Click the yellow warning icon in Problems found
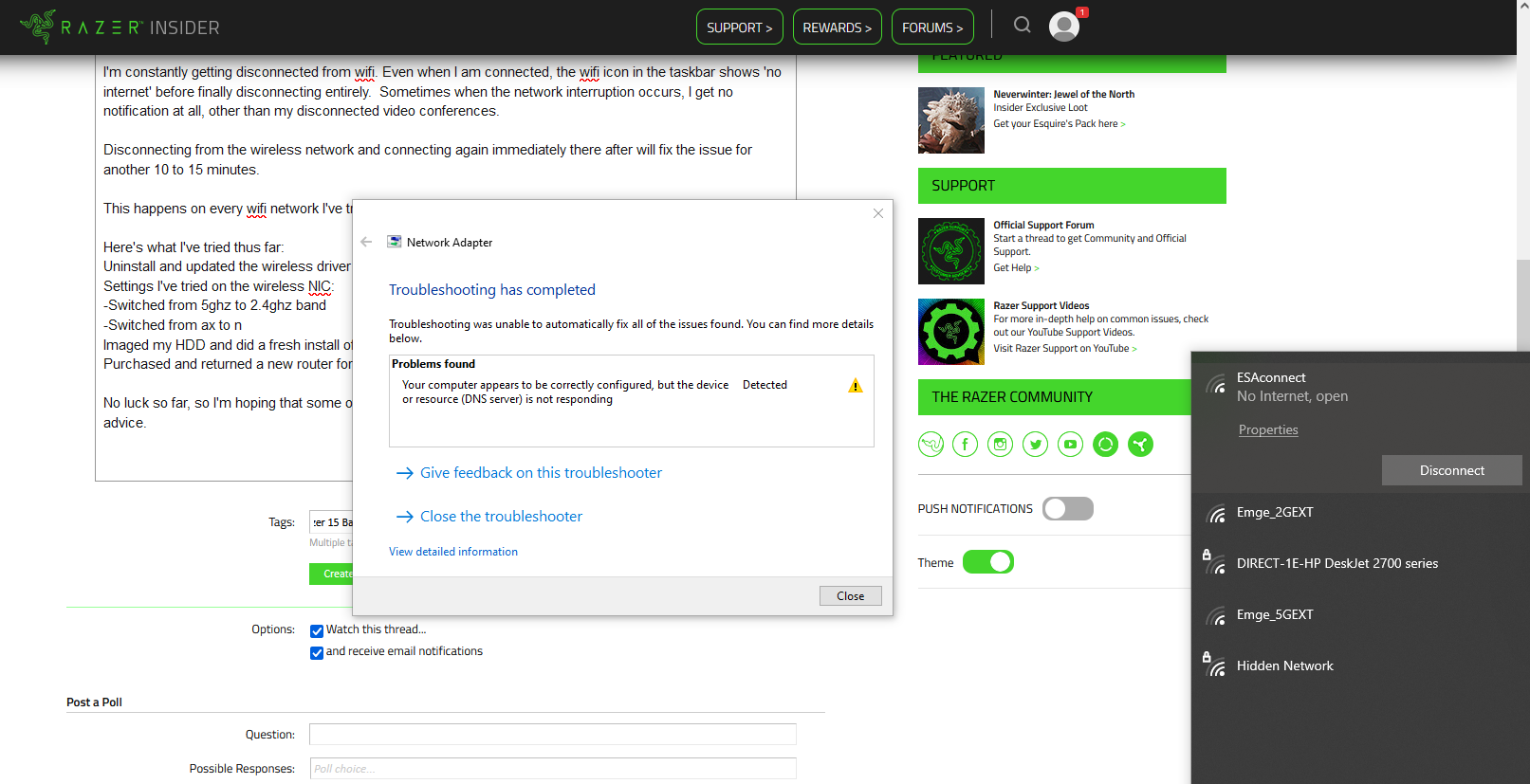Image resolution: width=1530 pixels, height=784 pixels. pos(855,386)
